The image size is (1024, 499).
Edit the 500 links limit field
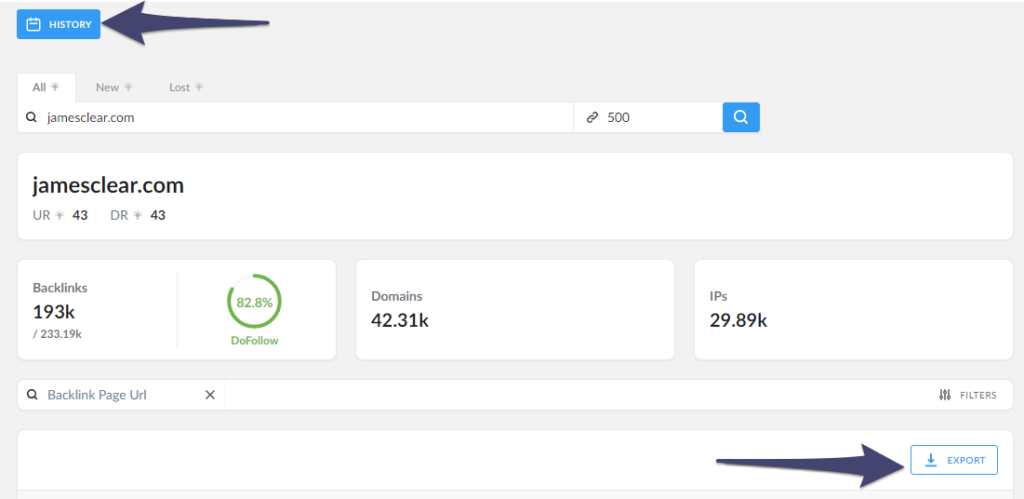(648, 118)
